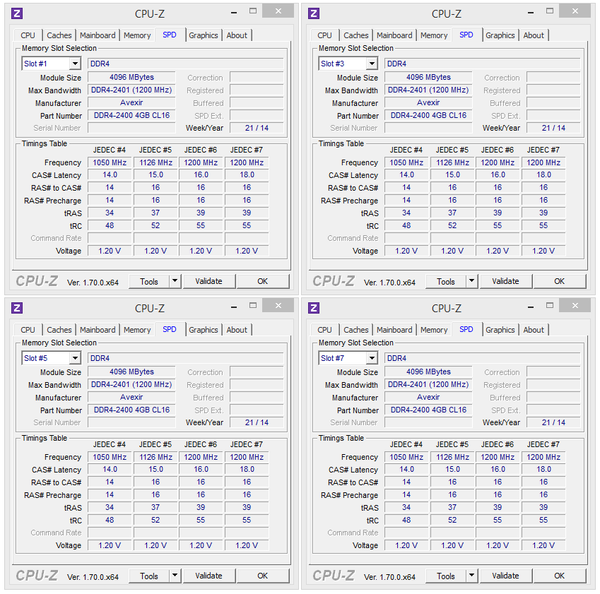
Task: Click Part Number field in Slot #7 window
Action: tap(428, 410)
